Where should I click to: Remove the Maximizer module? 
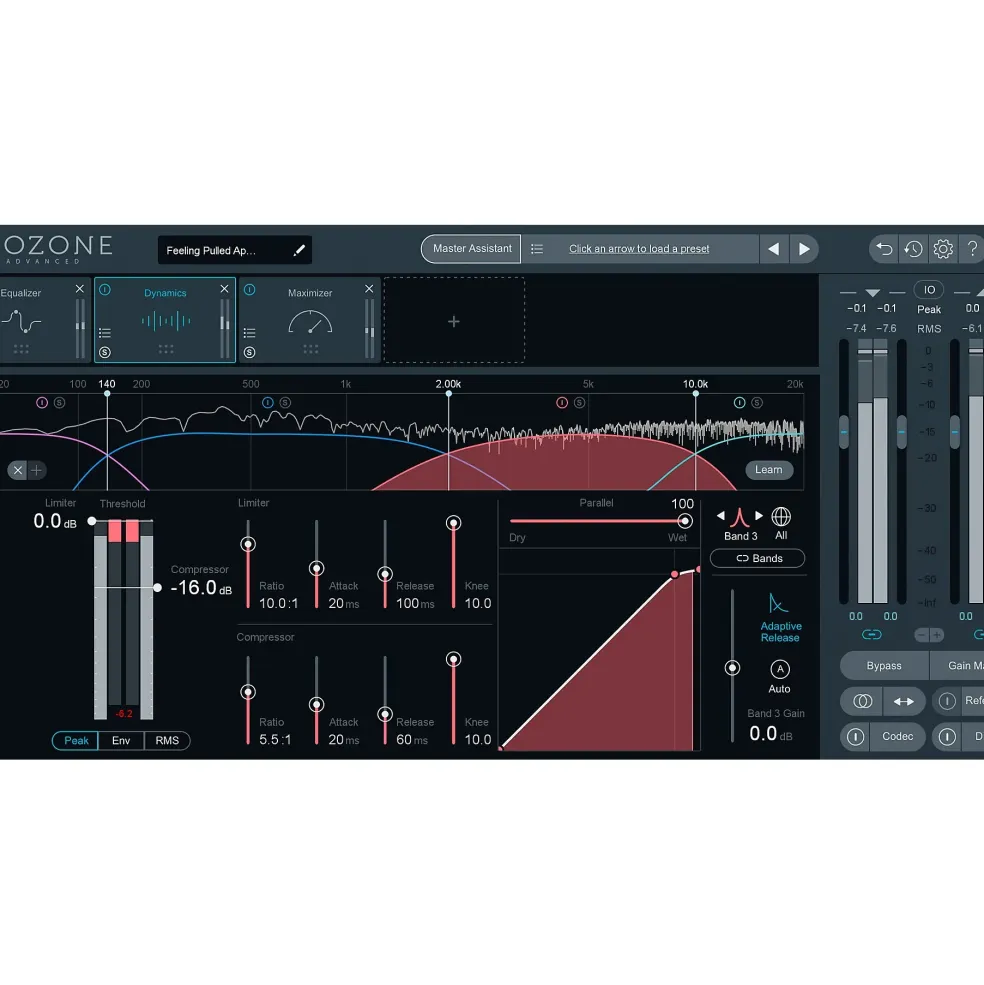coord(369,289)
